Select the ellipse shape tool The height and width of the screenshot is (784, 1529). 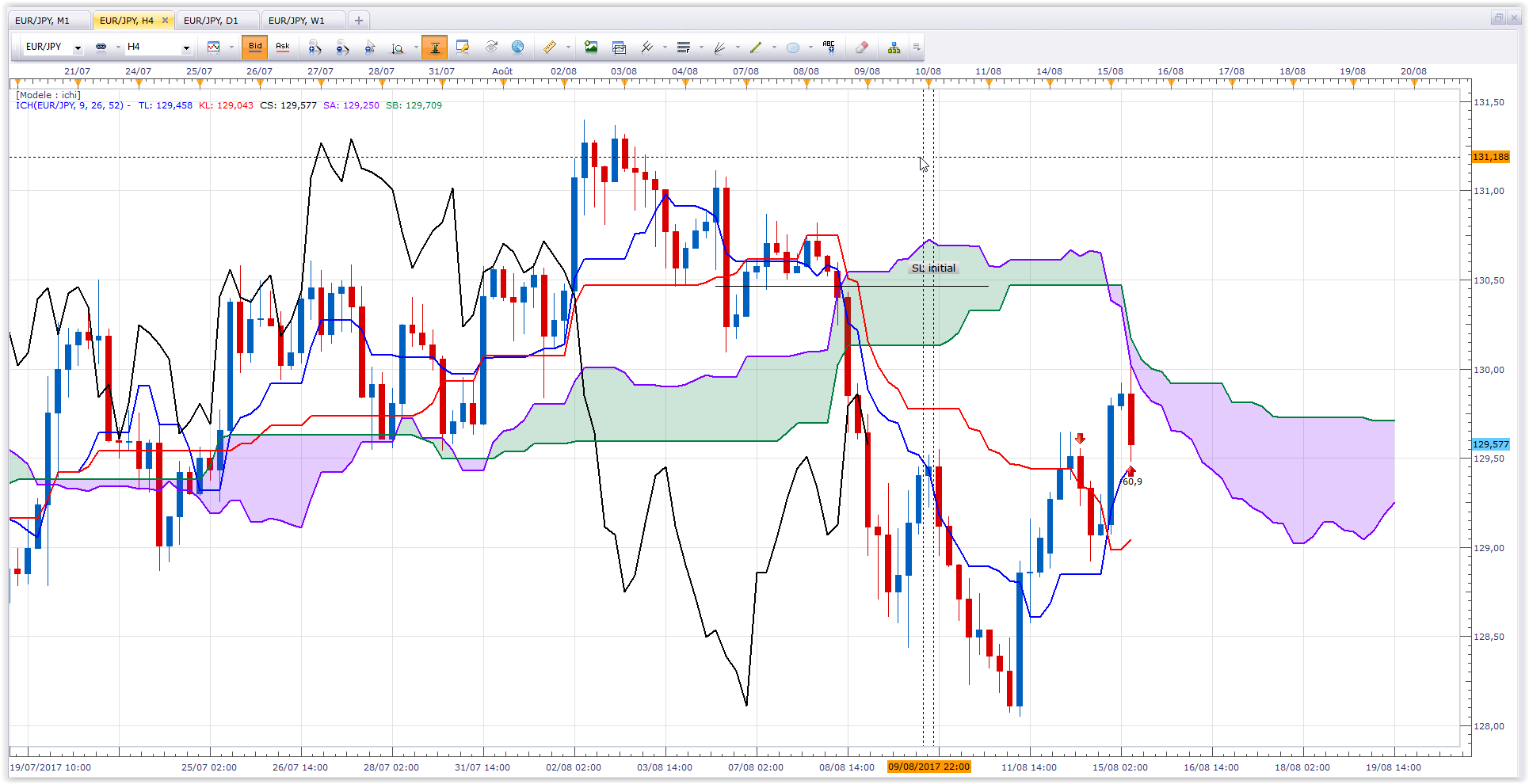[x=793, y=48]
